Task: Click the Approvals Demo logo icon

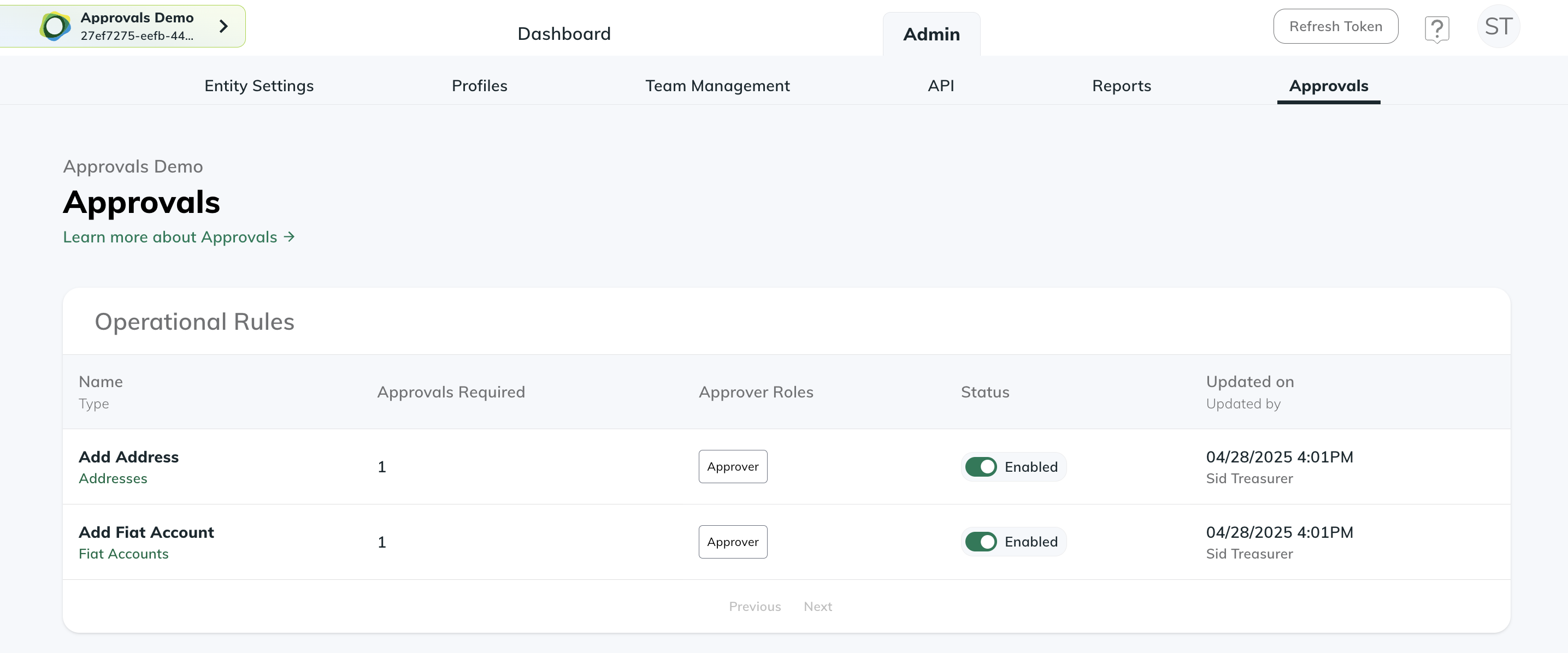Action: pyautogui.click(x=56, y=26)
